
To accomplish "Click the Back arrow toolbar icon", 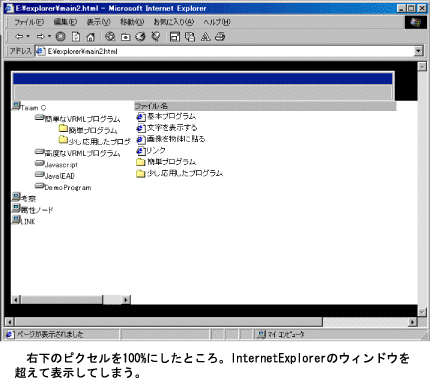I will (19, 37).
